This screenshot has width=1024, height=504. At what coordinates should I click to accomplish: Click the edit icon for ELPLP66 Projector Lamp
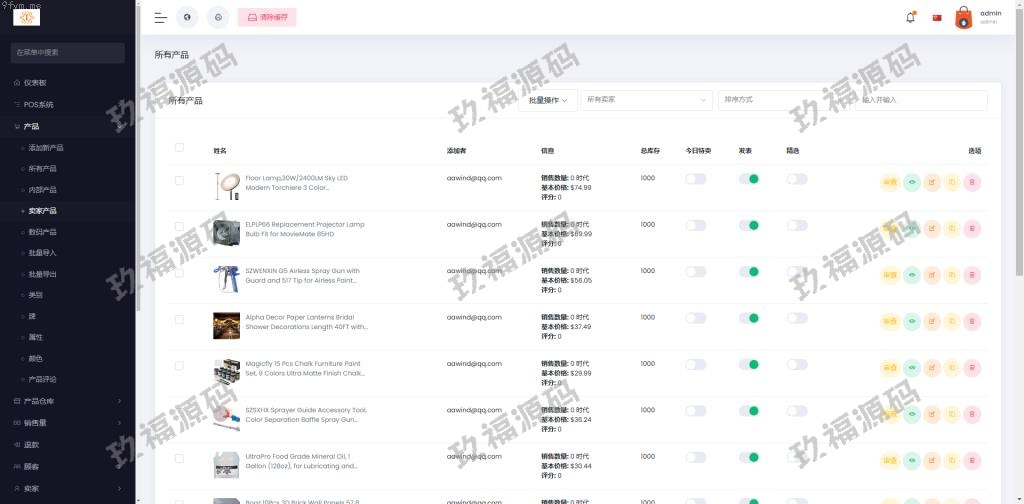932,228
